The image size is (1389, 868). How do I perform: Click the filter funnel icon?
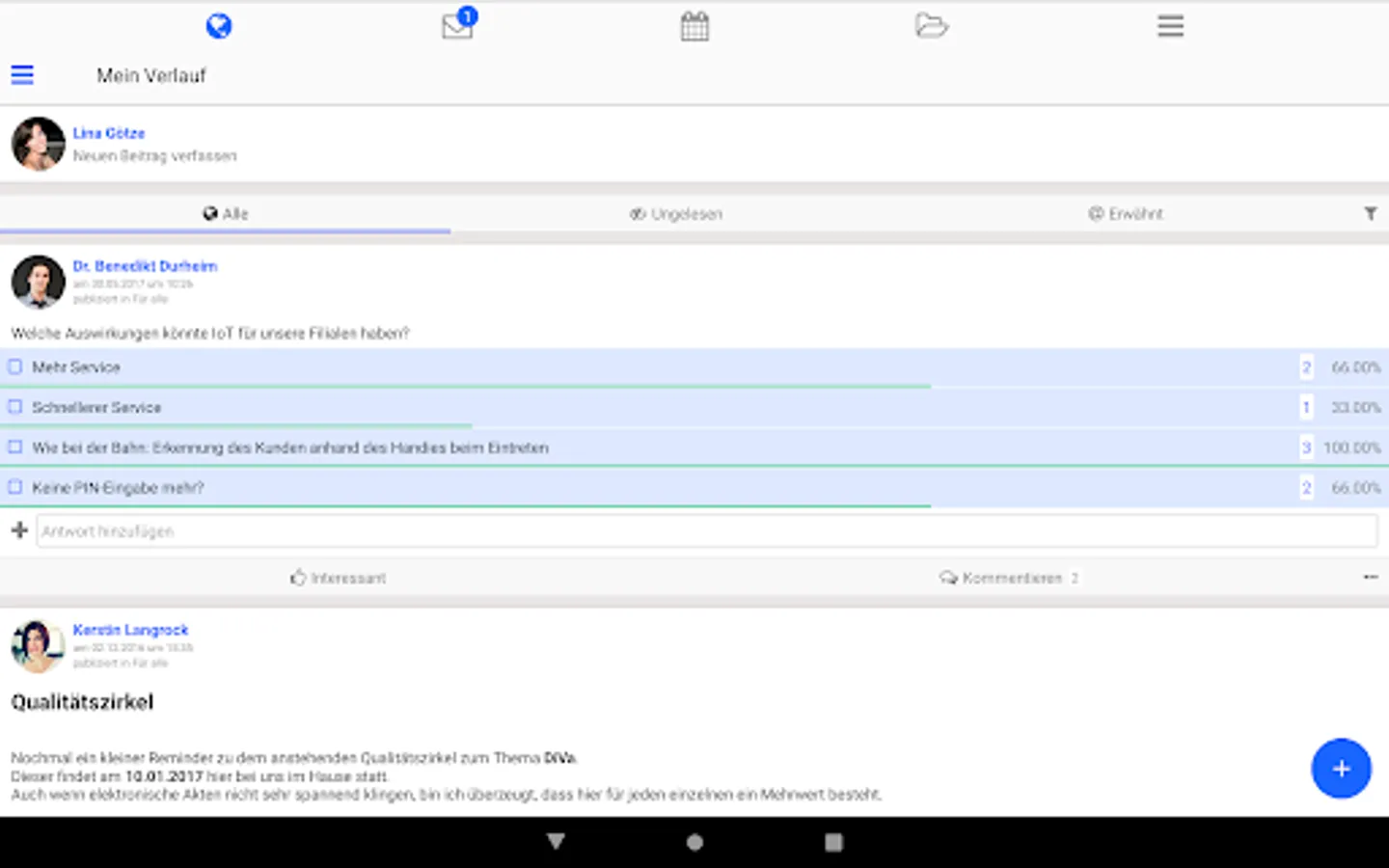pyautogui.click(x=1370, y=213)
